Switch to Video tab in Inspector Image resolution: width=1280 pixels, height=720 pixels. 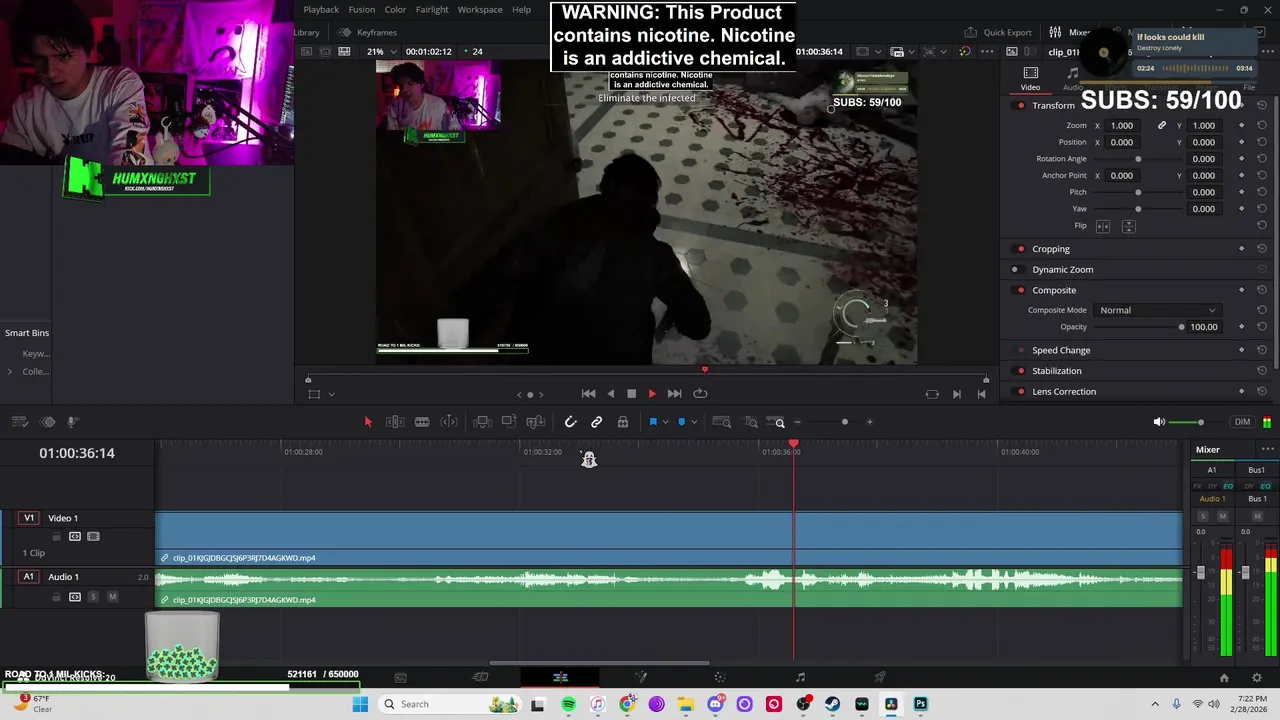[1030, 79]
